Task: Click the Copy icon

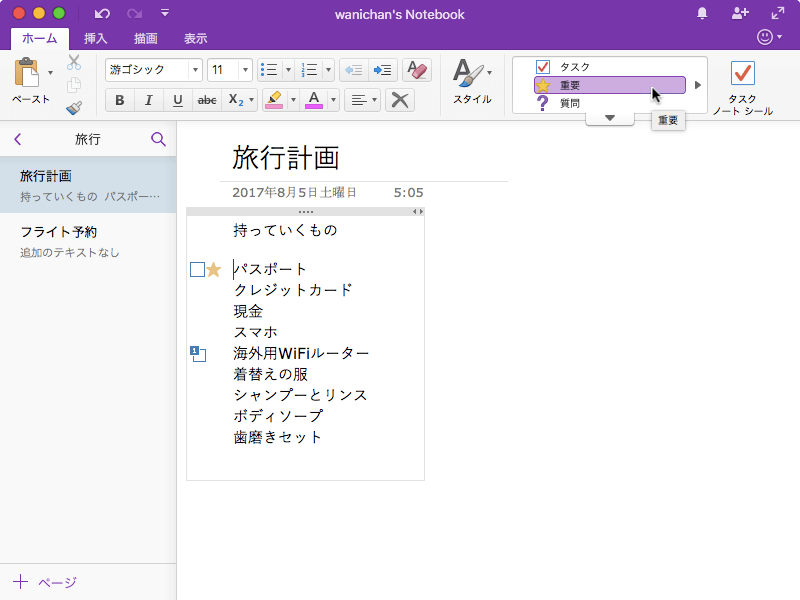Action: [x=74, y=85]
